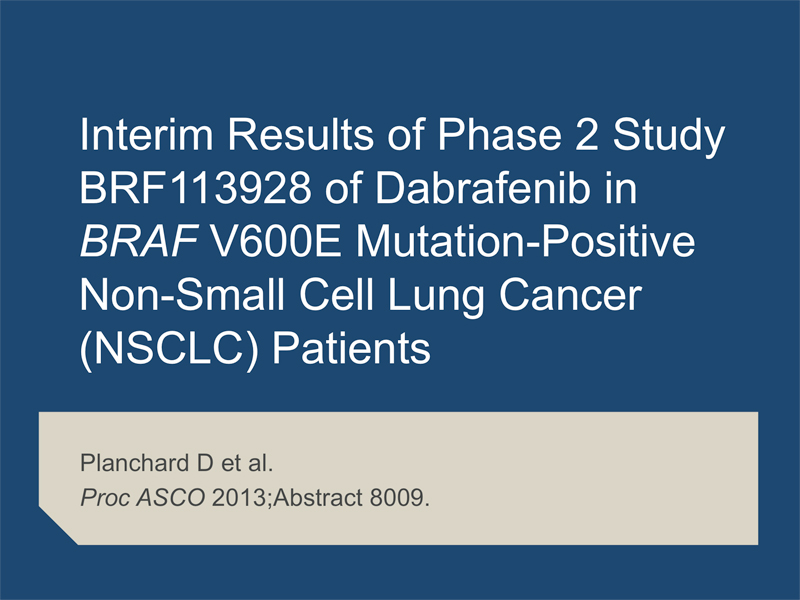The width and height of the screenshot is (800, 600).
Task: Select the "2013;Abstract 8009." text
Action: [321, 497]
